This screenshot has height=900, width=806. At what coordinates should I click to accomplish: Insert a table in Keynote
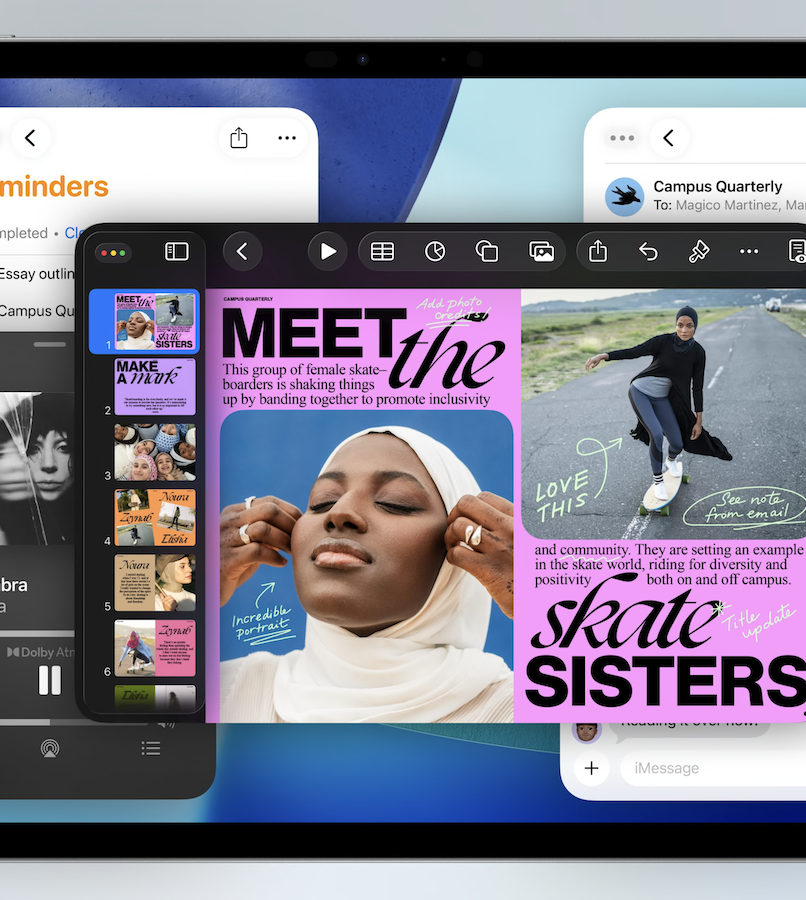click(x=382, y=252)
